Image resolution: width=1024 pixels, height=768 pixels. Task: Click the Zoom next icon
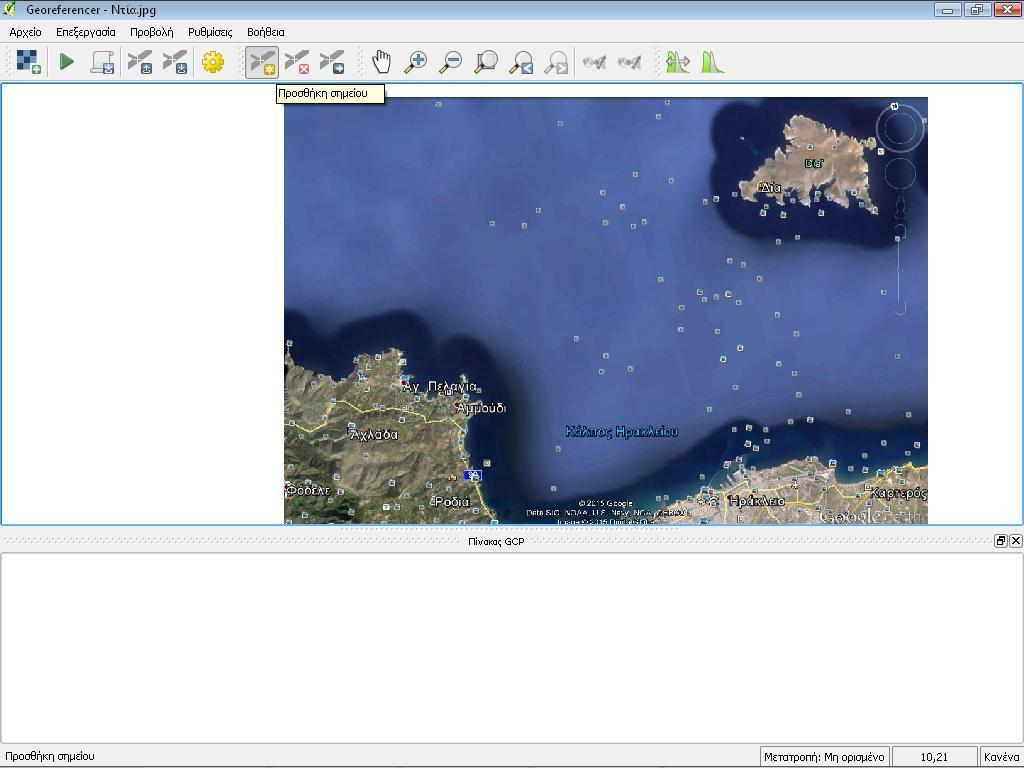pyautogui.click(x=556, y=62)
